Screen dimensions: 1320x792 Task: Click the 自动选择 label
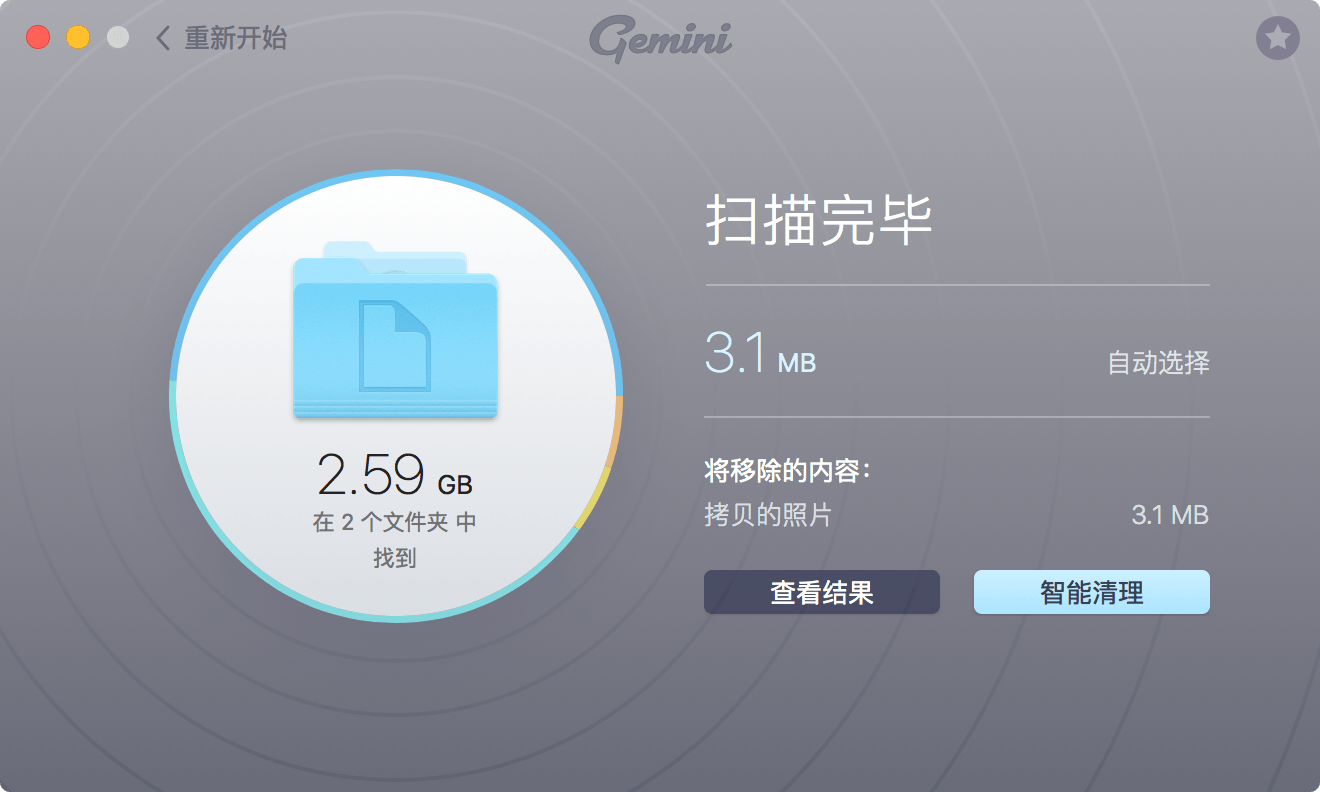(x=1158, y=362)
